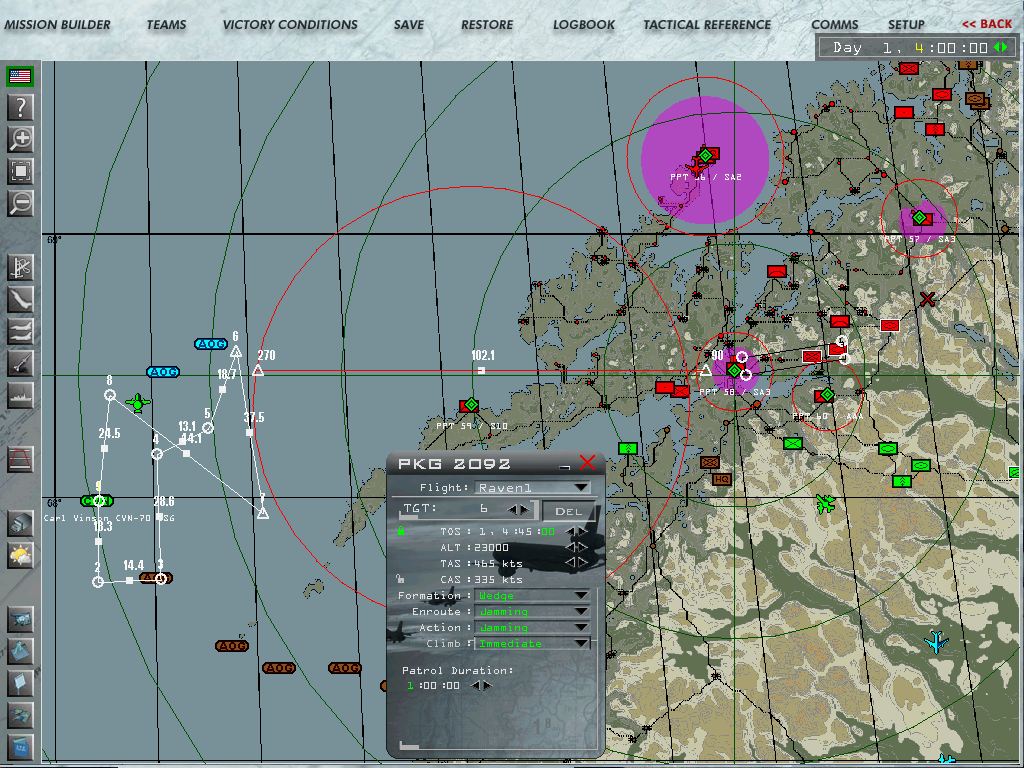Select waypoint 4 circle on route

(x=157, y=454)
